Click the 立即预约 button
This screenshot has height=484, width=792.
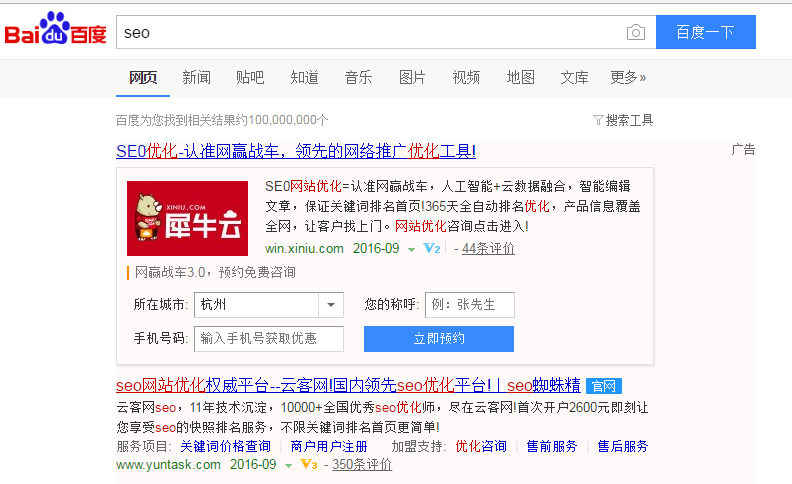click(x=439, y=338)
